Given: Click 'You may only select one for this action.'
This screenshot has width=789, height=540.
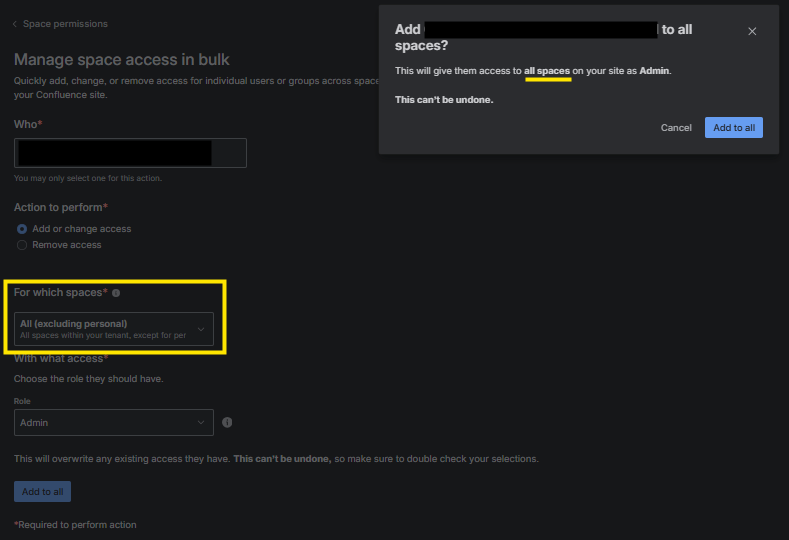Looking at the screenshot, I should pos(88,178).
